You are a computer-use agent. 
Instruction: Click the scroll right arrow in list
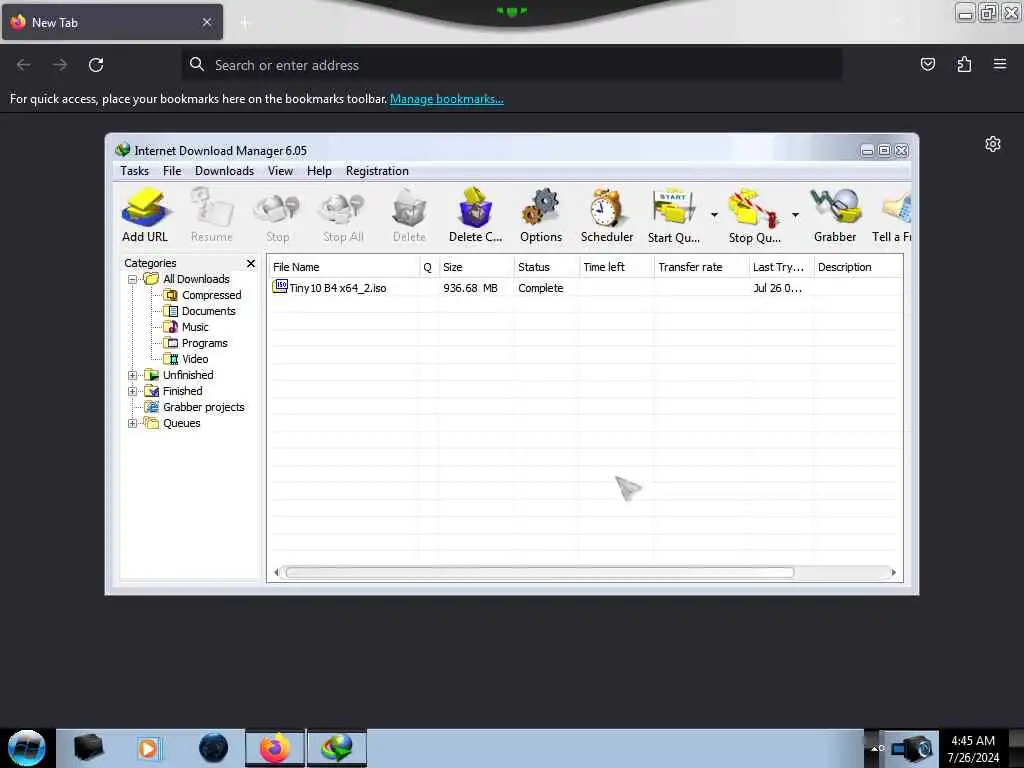893,573
